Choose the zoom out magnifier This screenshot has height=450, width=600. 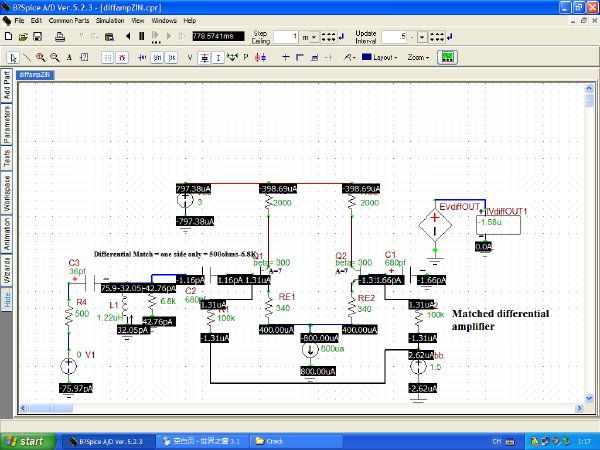point(55,58)
